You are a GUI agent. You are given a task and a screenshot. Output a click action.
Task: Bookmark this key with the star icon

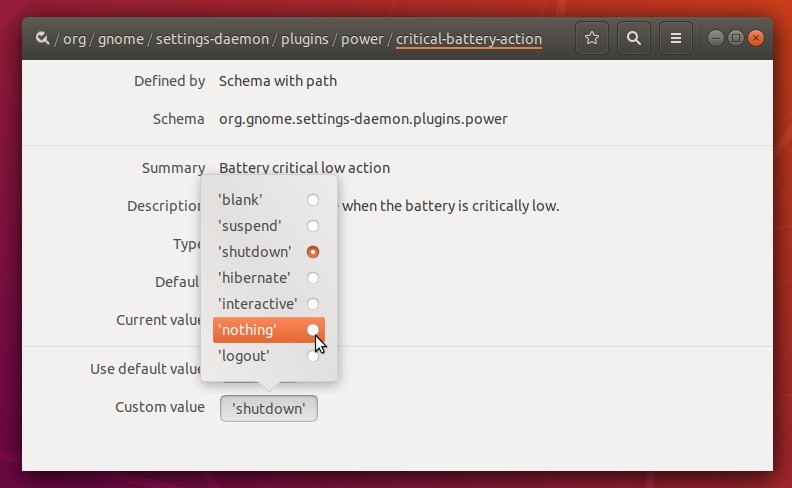(591, 38)
